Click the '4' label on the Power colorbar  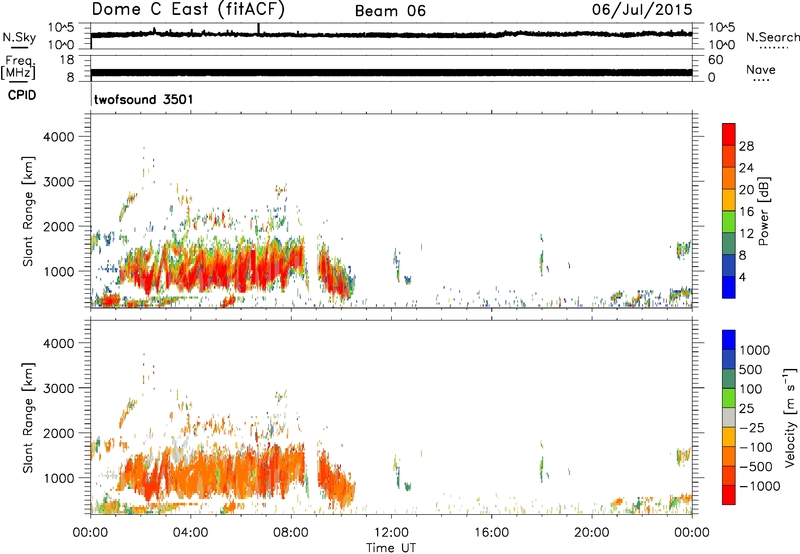[742, 277]
